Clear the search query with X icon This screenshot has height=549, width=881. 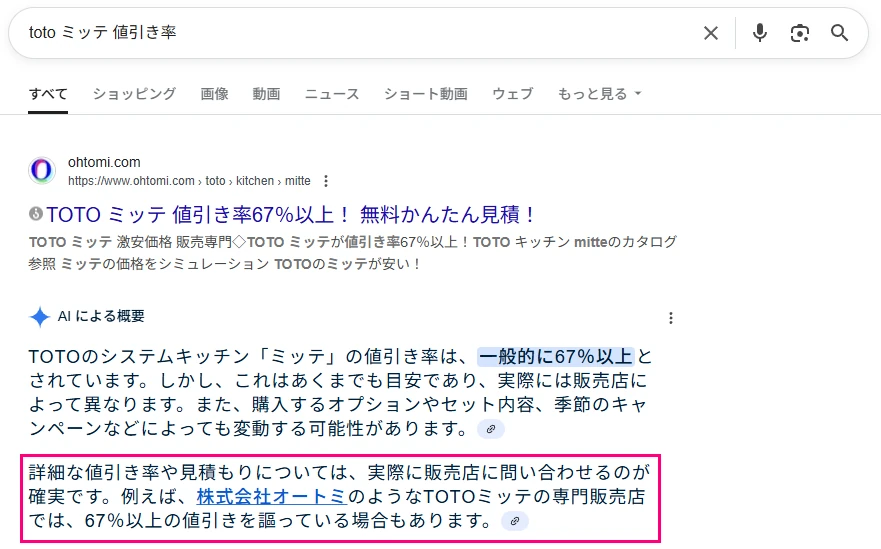(711, 33)
